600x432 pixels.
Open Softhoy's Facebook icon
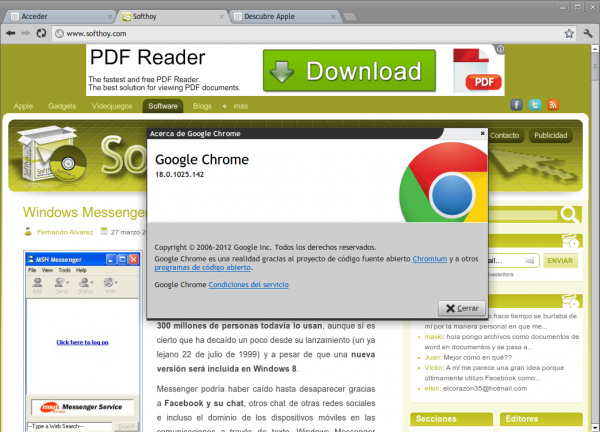click(516, 105)
